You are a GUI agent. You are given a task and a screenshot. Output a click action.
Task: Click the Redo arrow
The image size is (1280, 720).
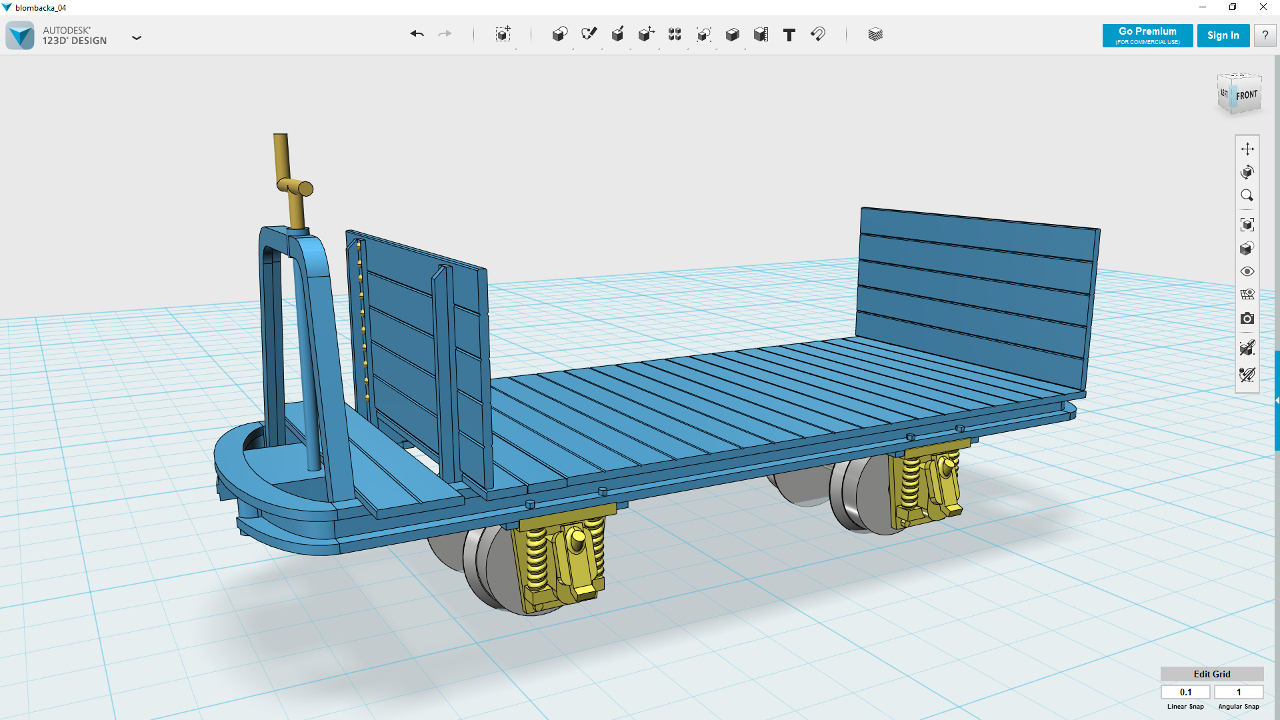pos(445,34)
